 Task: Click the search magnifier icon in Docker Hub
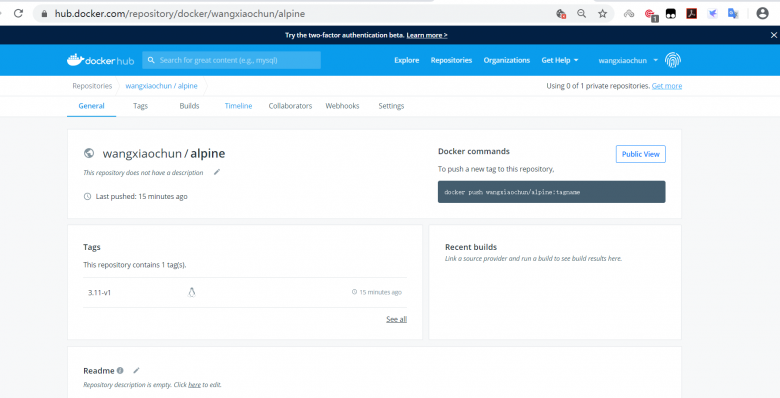click(151, 60)
